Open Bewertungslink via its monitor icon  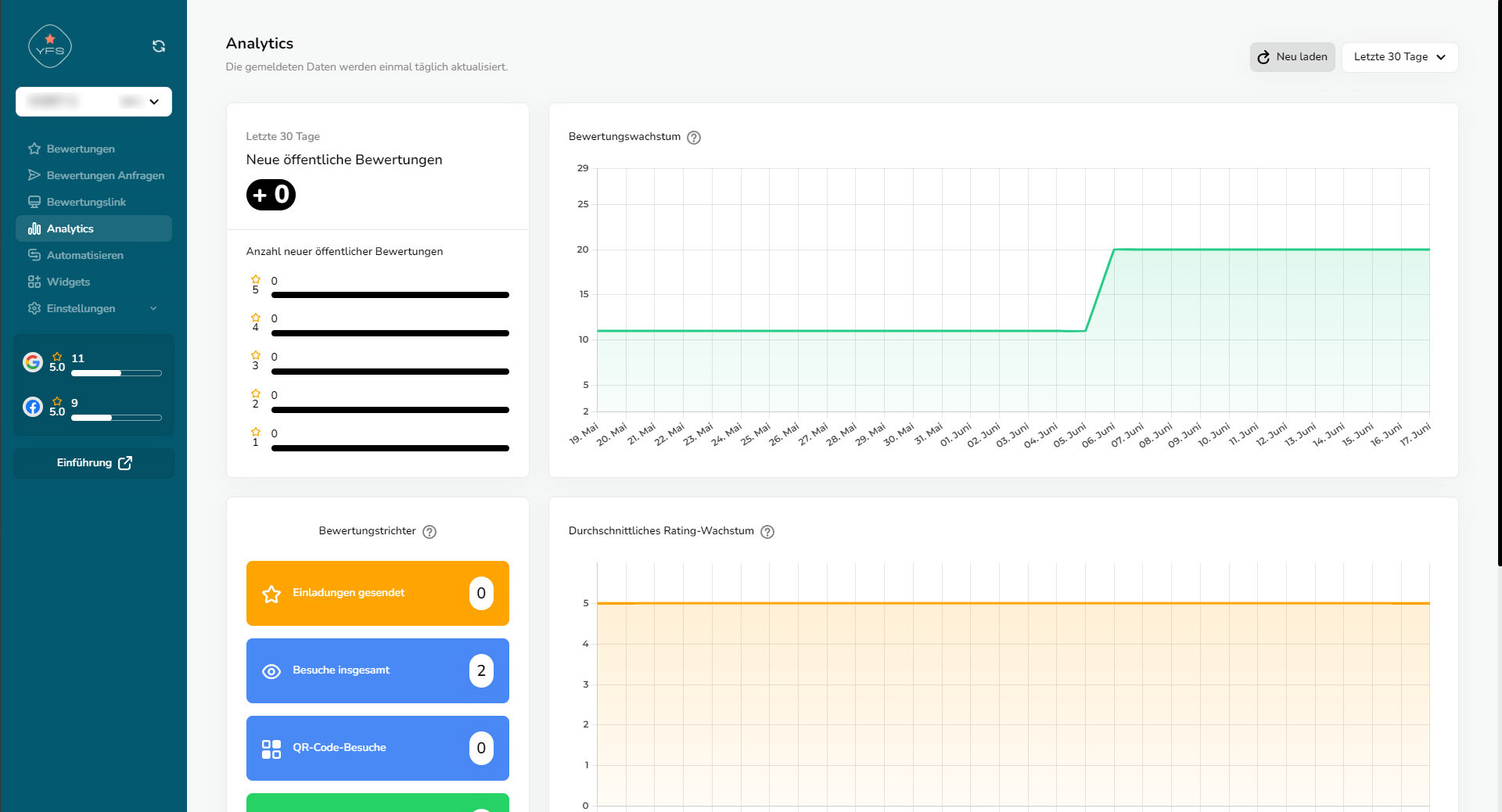click(x=34, y=202)
